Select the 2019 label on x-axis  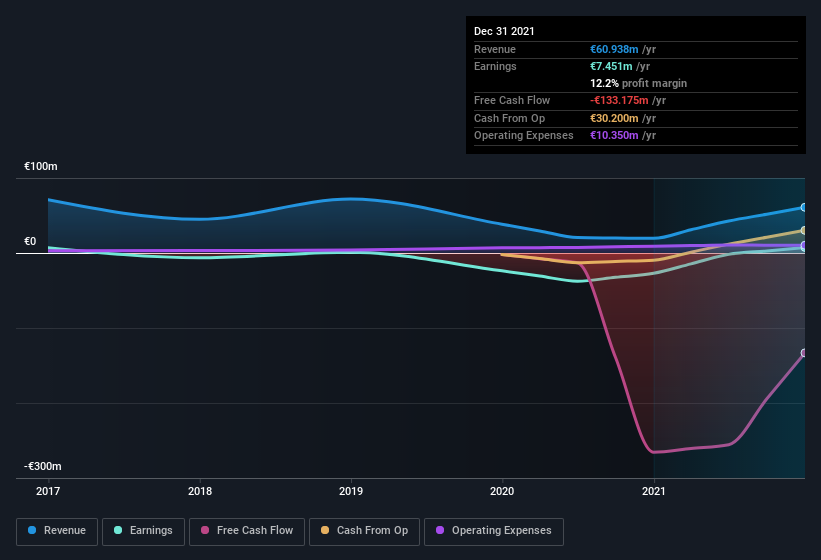(351, 491)
